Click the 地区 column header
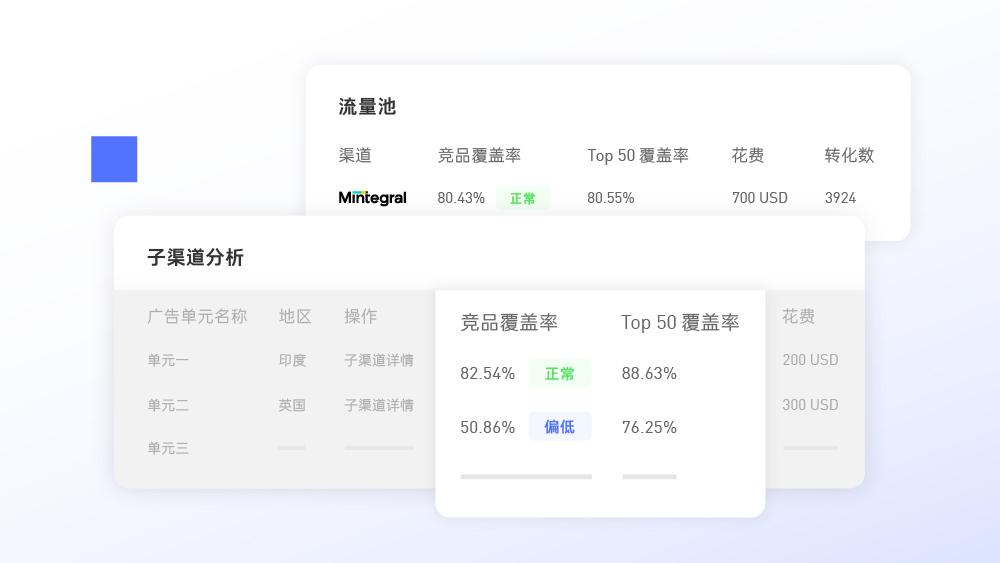1000x563 pixels. (x=295, y=316)
